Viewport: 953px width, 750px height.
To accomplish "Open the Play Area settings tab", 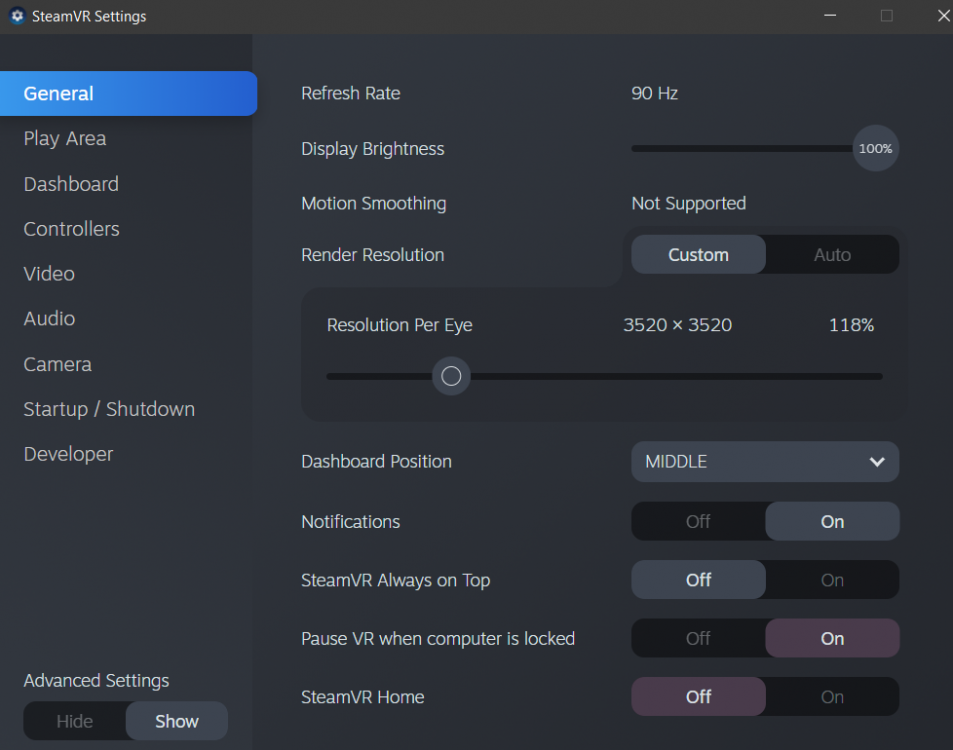I will [x=65, y=139].
